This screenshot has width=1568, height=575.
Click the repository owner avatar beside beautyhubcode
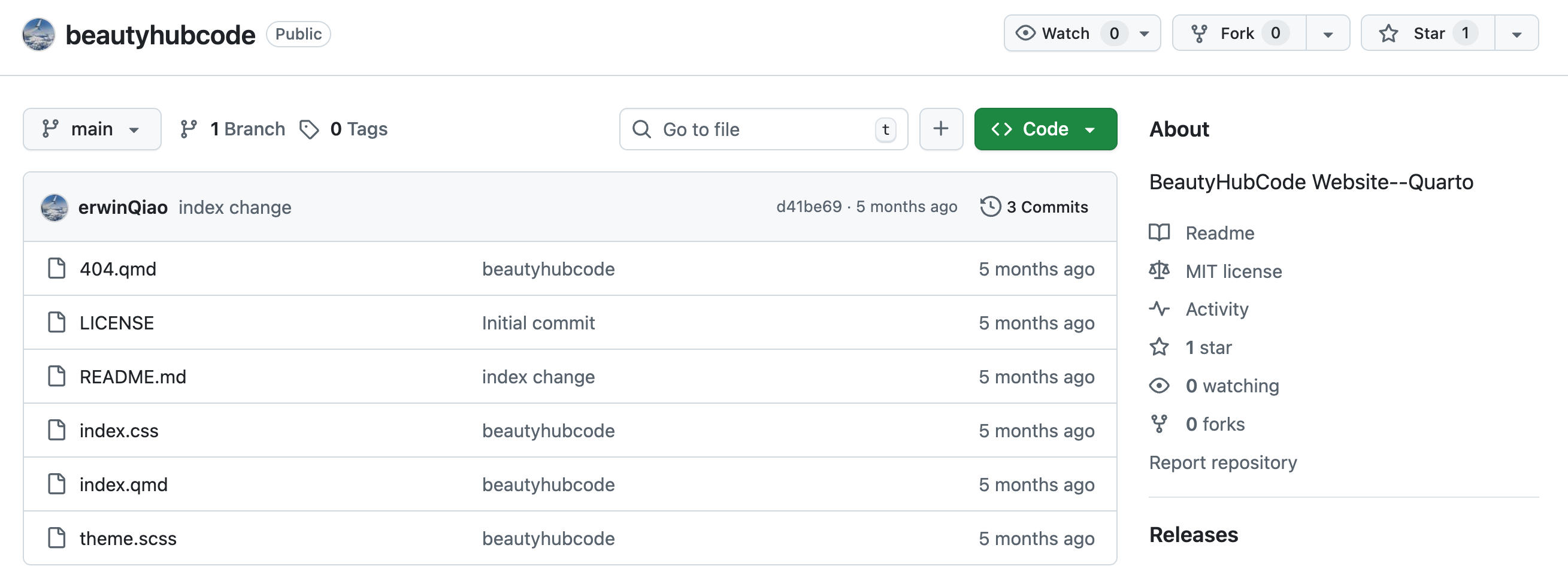(38, 35)
